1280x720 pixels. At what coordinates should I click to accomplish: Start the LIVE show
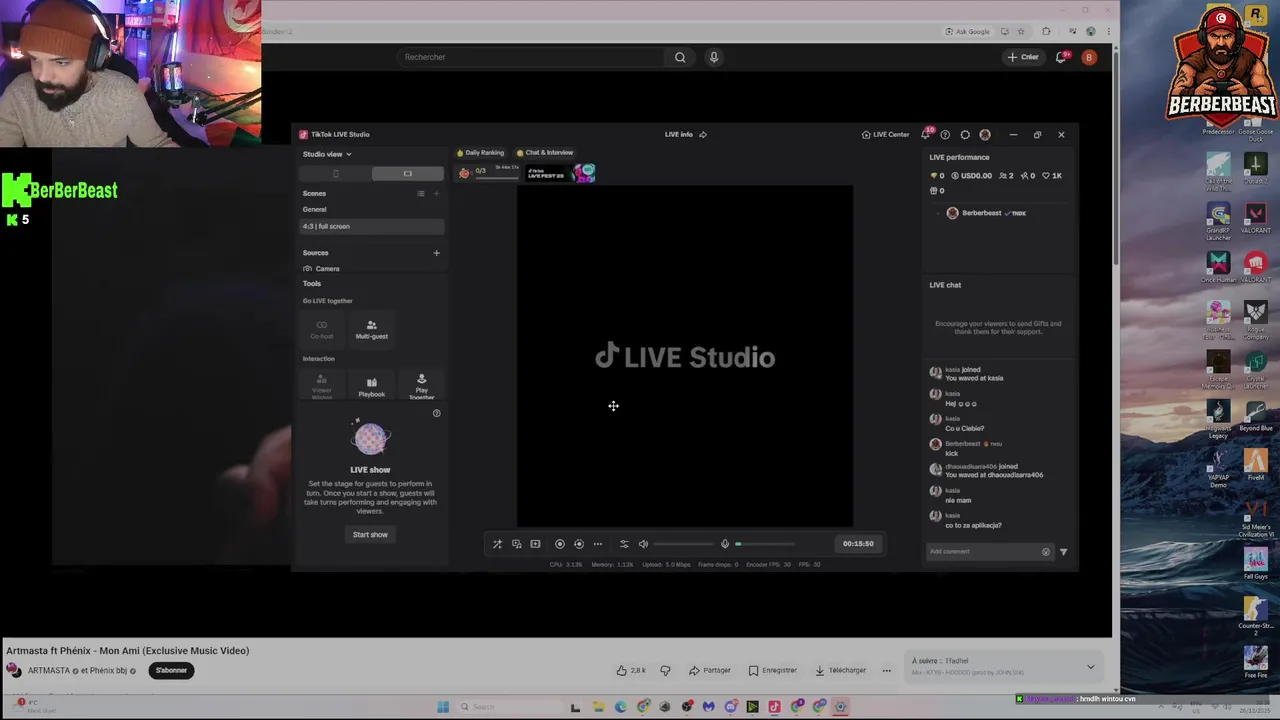(370, 535)
